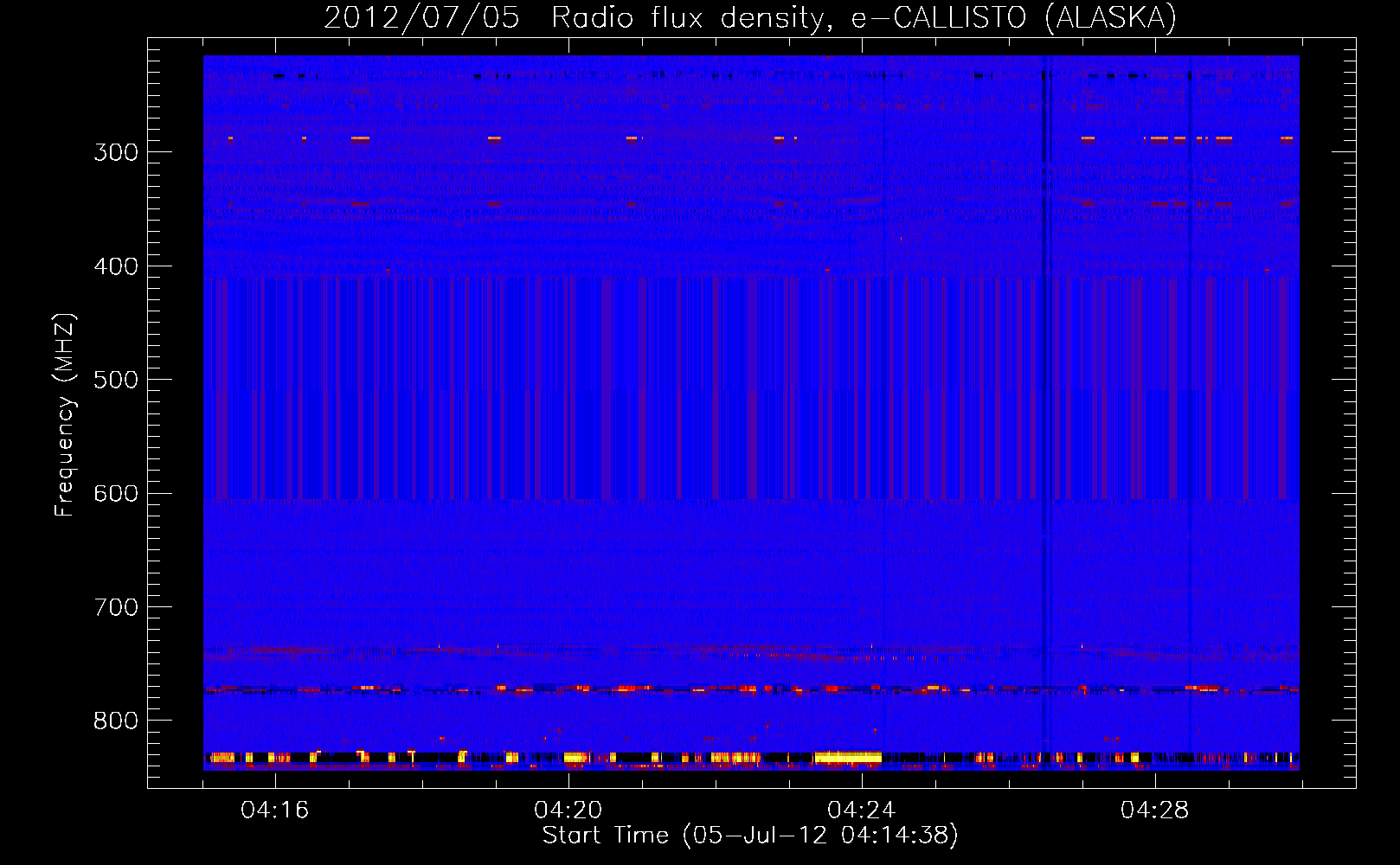Click the 04:20 time tick label
Image resolution: width=1400 pixels, height=865 pixels.
568,810
